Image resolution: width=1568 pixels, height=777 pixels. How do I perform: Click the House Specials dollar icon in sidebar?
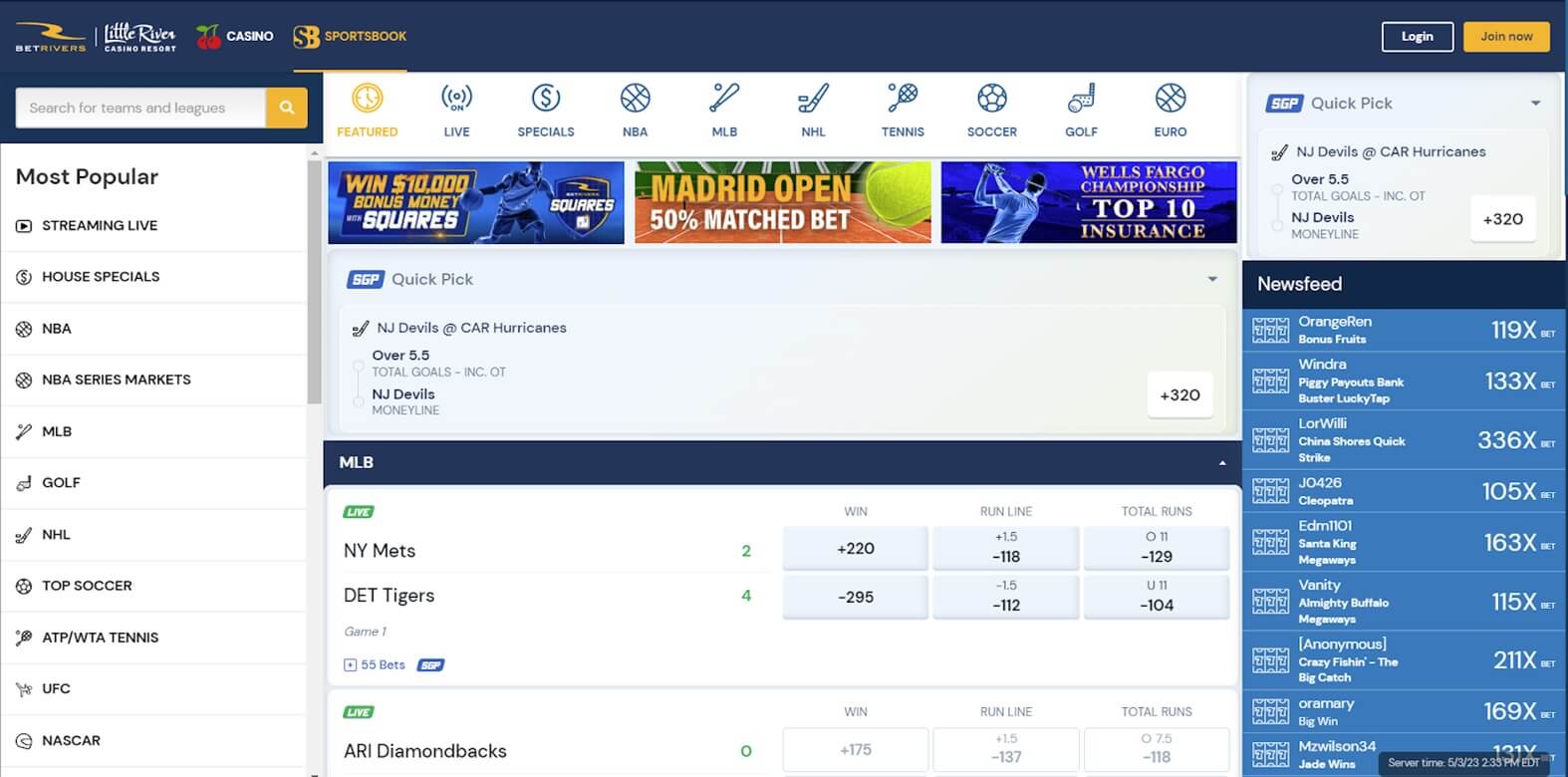[x=24, y=277]
